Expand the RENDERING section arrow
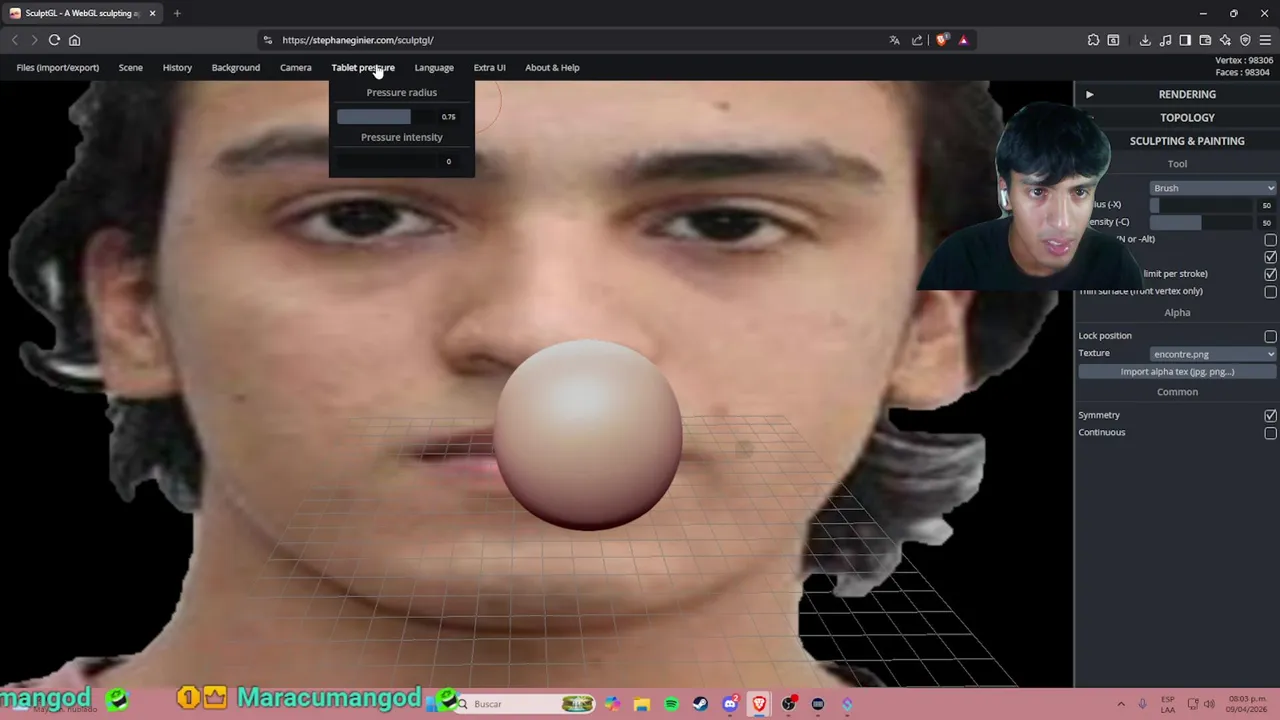The width and height of the screenshot is (1280, 720). pos(1090,94)
